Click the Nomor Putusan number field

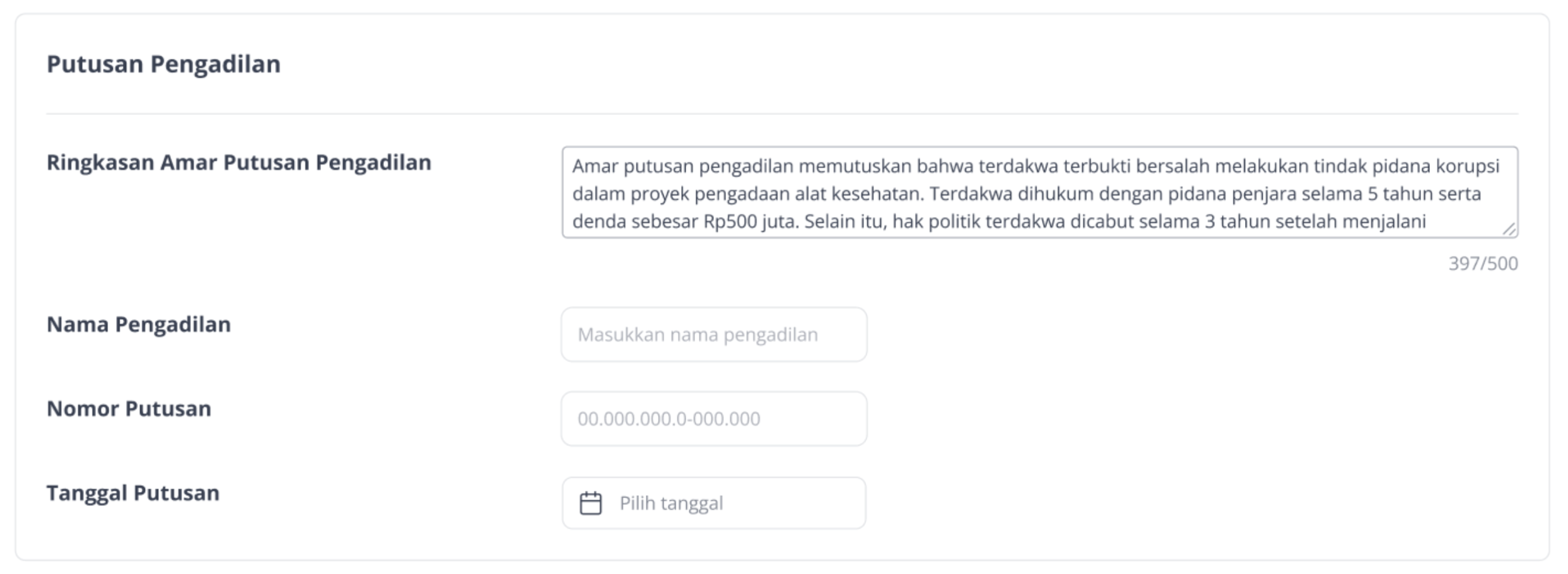(714, 419)
